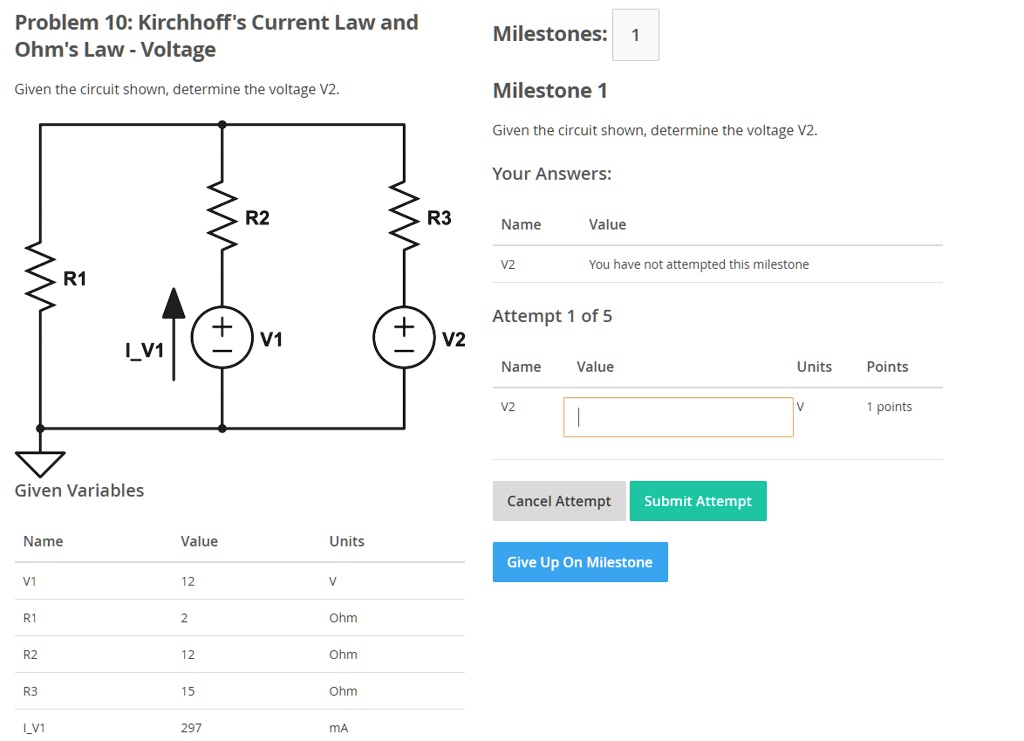The width and height of the screenshot is (1024, 741).
Task: Click the Attempt 1 of 5 header
Action: [553, 316]
